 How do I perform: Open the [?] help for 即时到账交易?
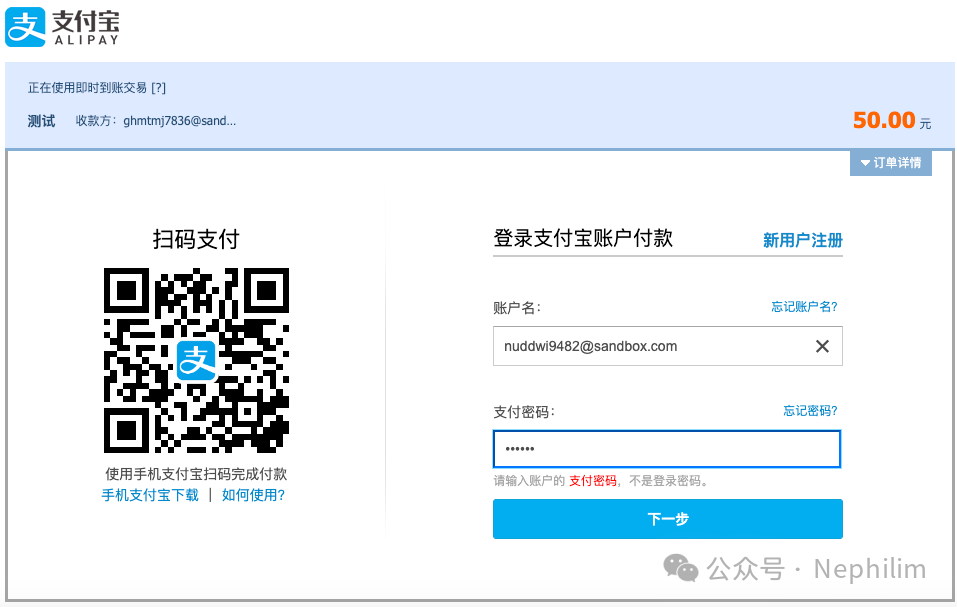(x=159, y=88)
